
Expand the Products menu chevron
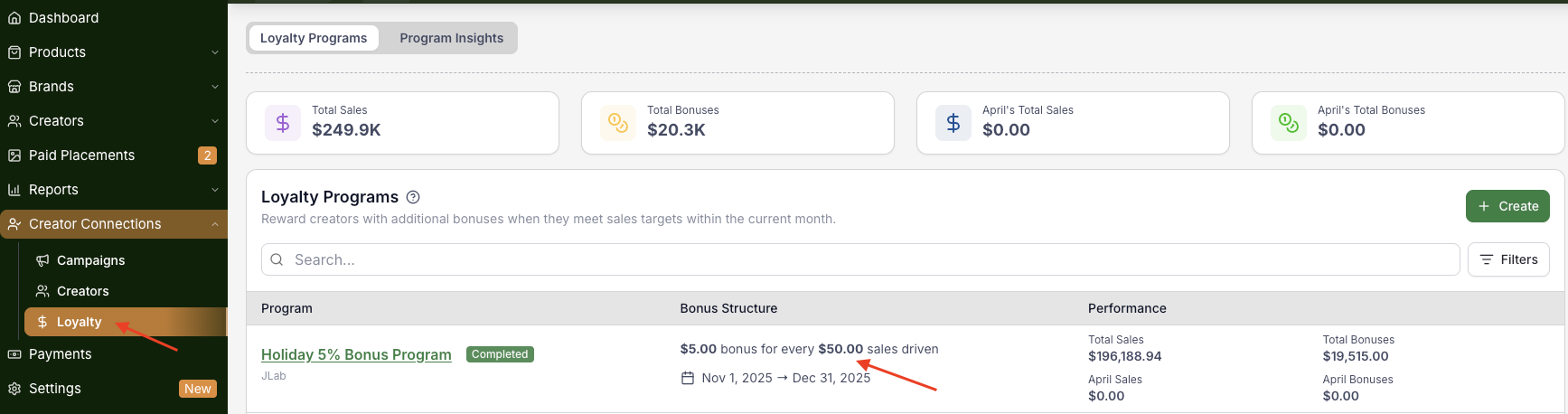coord(215,52)
